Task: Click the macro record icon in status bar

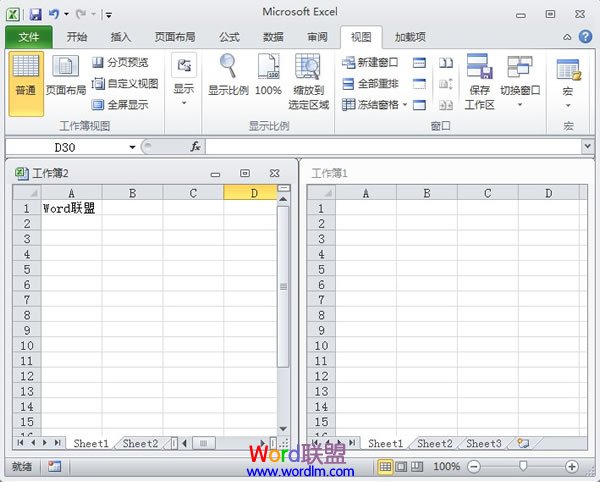Action: [x=54, y=466]
